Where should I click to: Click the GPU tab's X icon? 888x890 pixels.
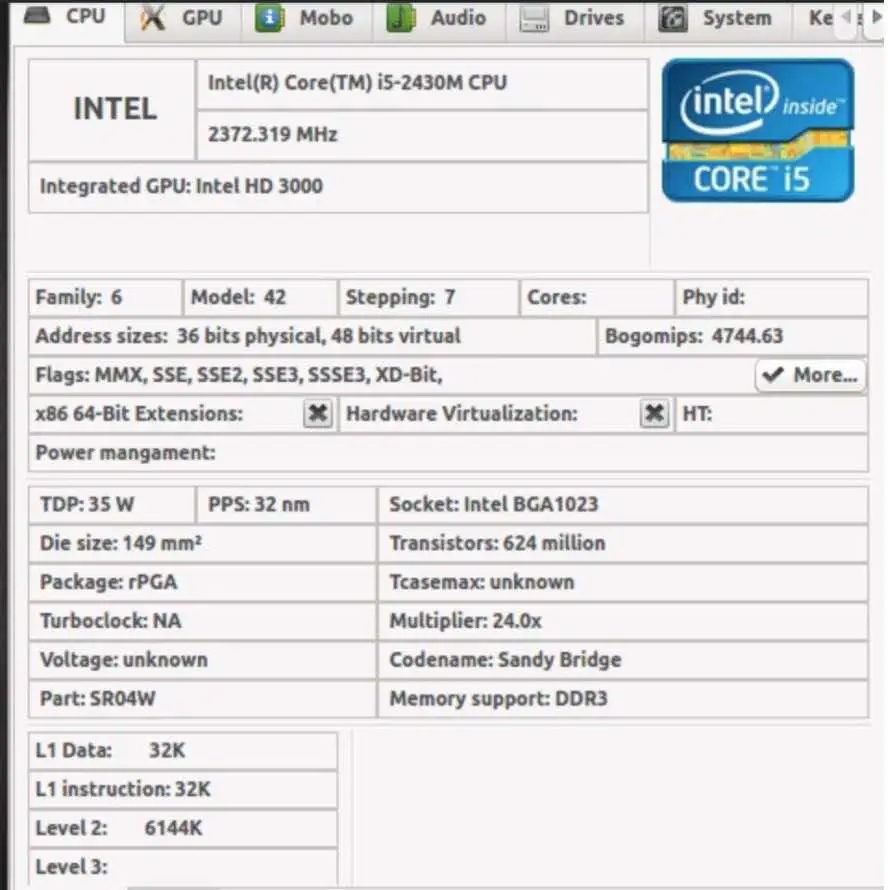point(152,18)
